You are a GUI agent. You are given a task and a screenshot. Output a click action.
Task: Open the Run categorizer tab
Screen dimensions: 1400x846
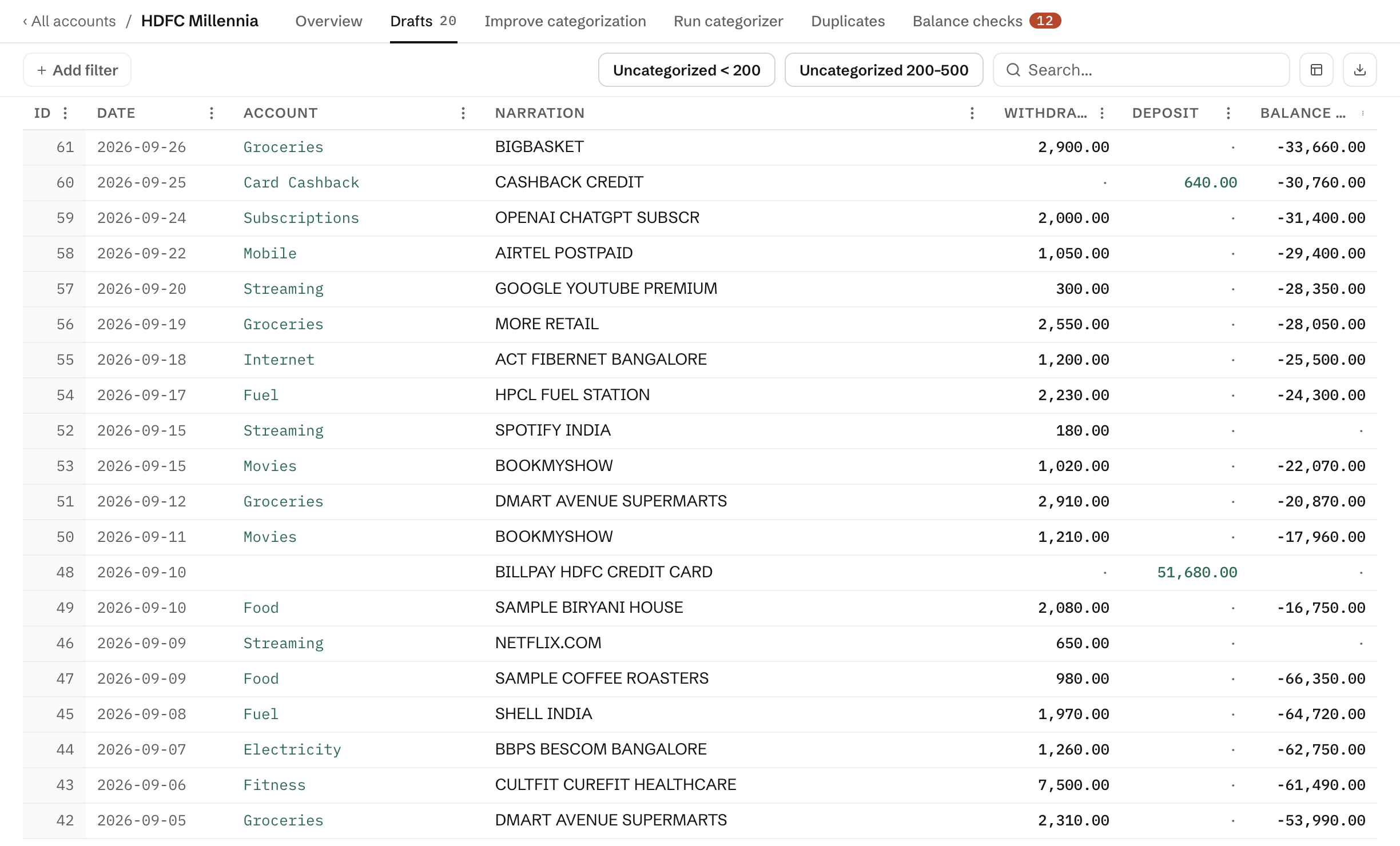point(728,21)
